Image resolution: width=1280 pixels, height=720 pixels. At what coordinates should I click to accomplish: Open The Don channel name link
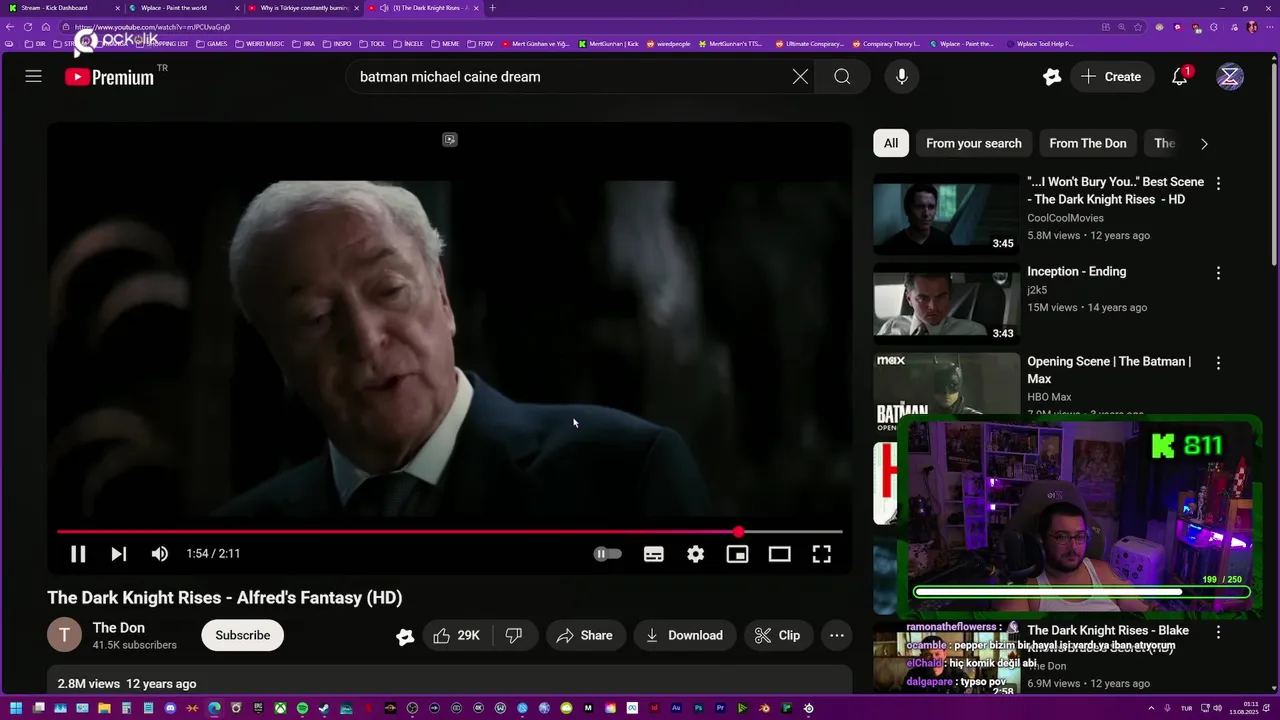click(x=119, y=627)
